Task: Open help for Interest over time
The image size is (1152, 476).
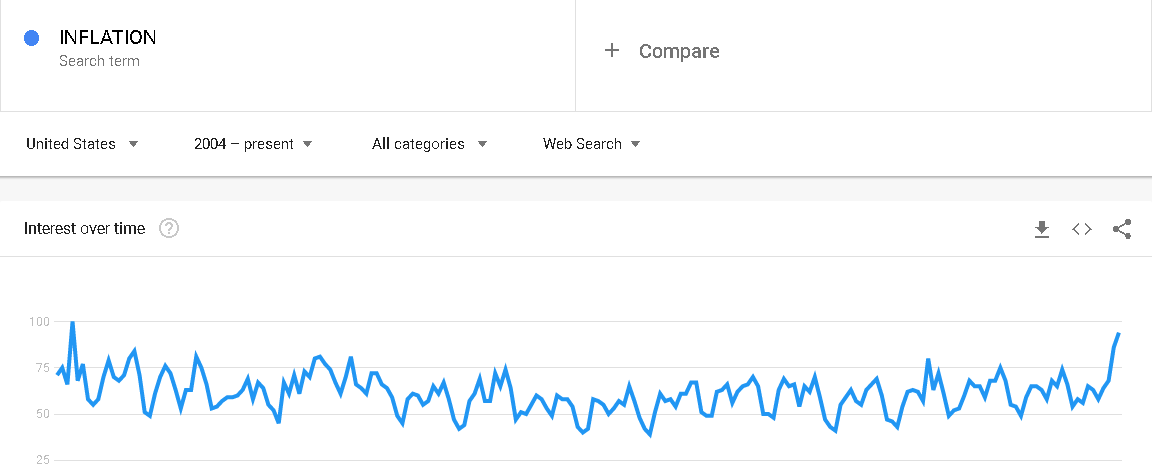Action: pos(169,228)
